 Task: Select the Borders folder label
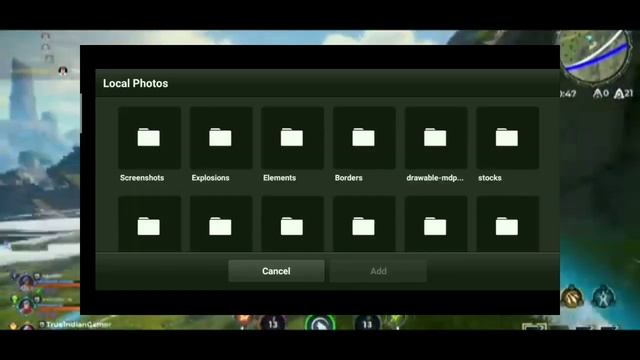[x=349, y=178]
